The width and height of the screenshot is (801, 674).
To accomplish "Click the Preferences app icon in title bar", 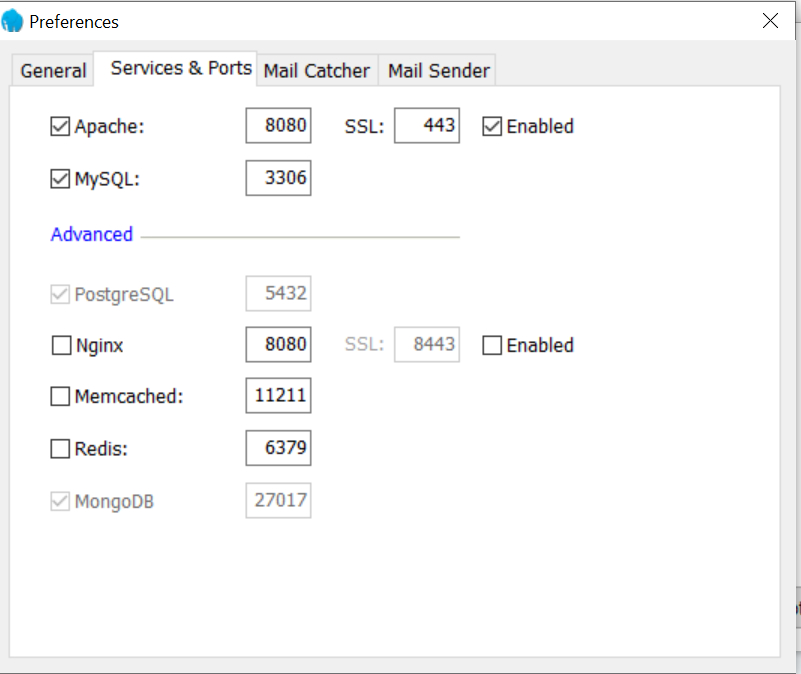I will tap(14, 21).
